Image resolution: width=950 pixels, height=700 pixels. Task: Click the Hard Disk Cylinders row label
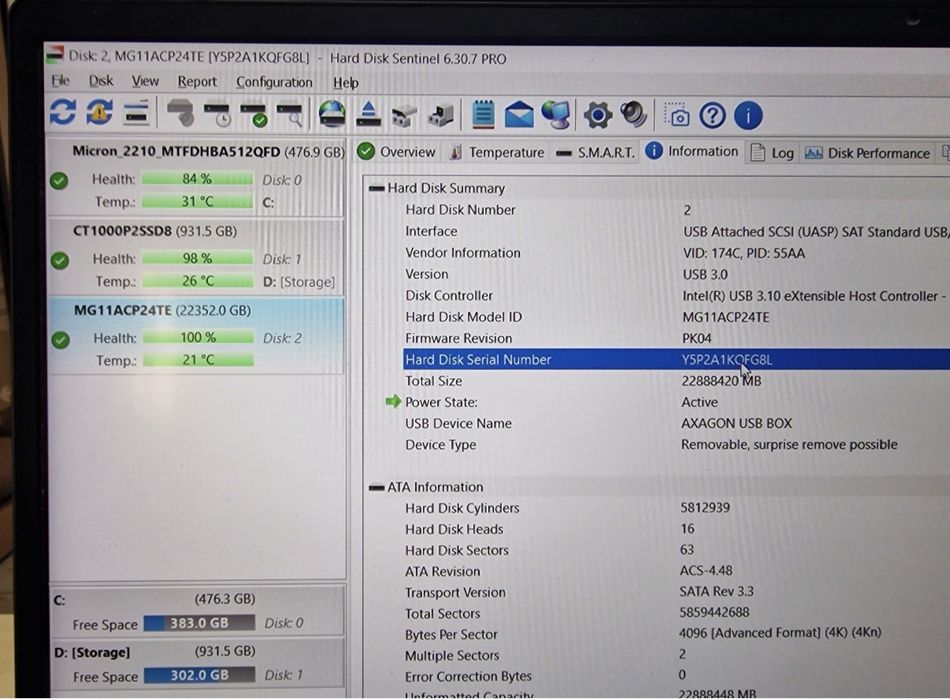click(462, 508)
